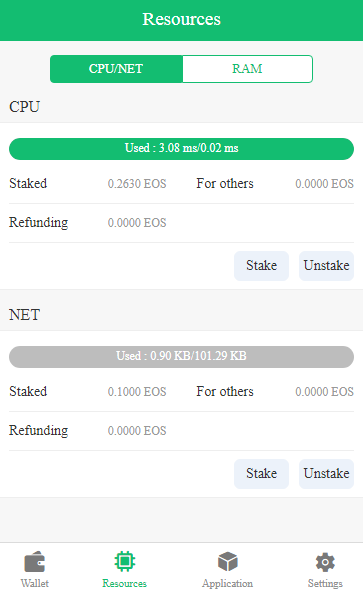Open the Settings gear icon
The width and height of the screenshot is (363, 595).
[325, 562]
